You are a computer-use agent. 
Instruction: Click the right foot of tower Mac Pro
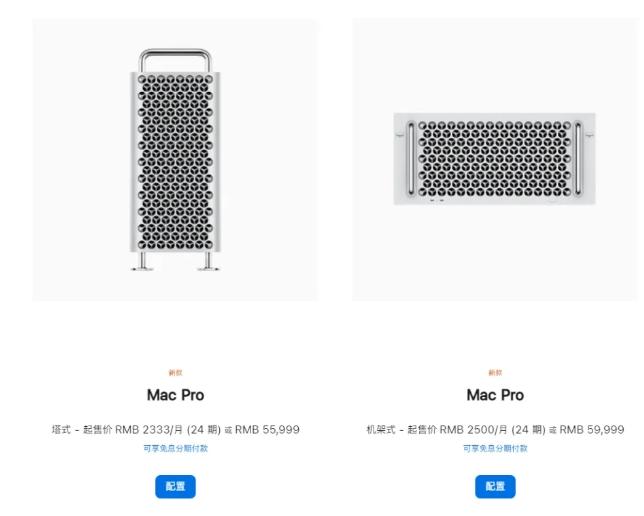208,262
